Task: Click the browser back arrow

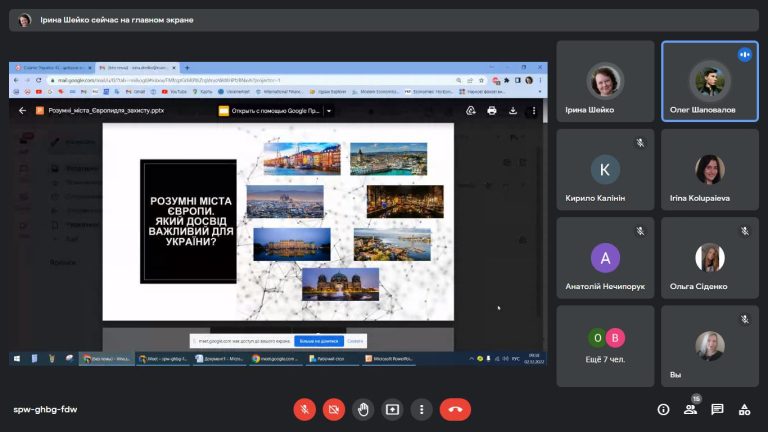Action: (16, 80)
